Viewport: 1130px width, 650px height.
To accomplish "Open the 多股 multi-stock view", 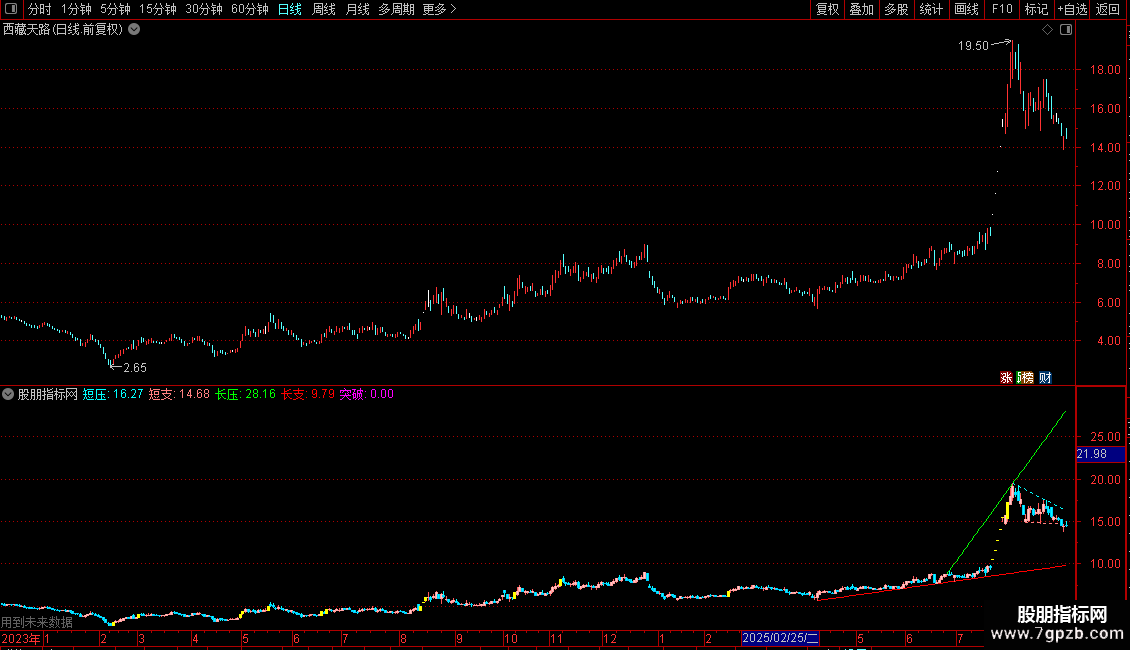I will point(896,9).
